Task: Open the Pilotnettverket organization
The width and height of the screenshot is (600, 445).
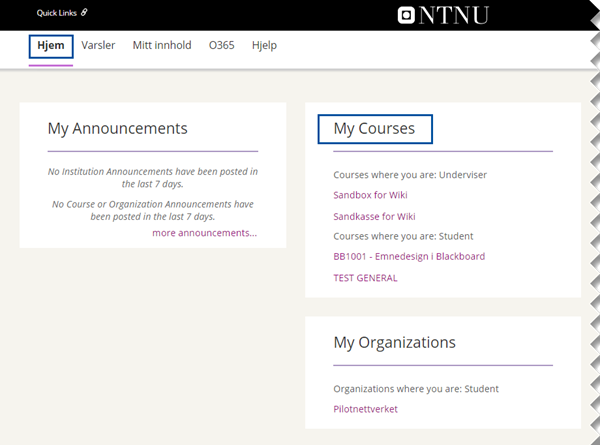Action: (x=365, y=409)
